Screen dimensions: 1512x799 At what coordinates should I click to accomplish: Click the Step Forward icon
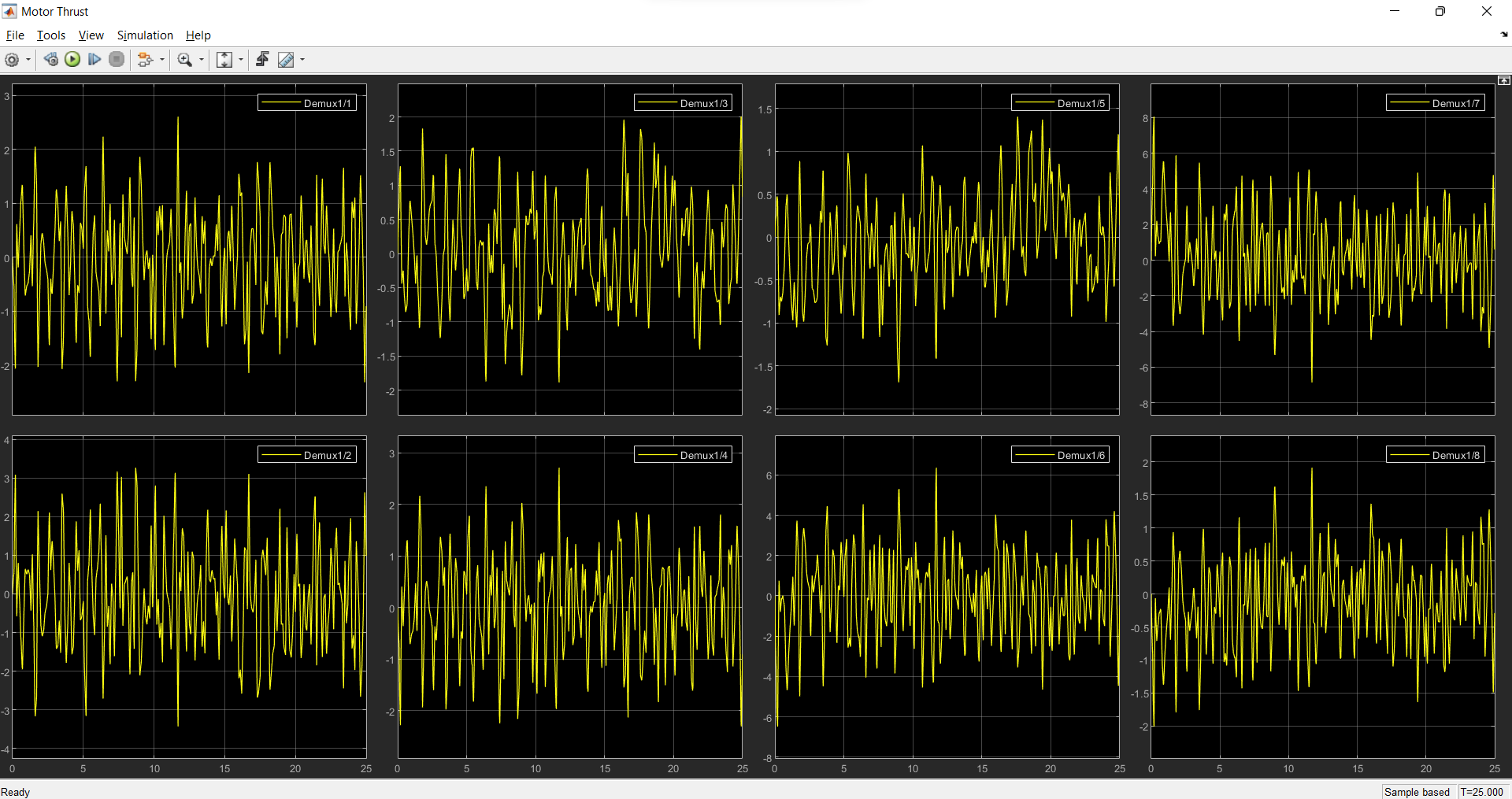point(94,60)
